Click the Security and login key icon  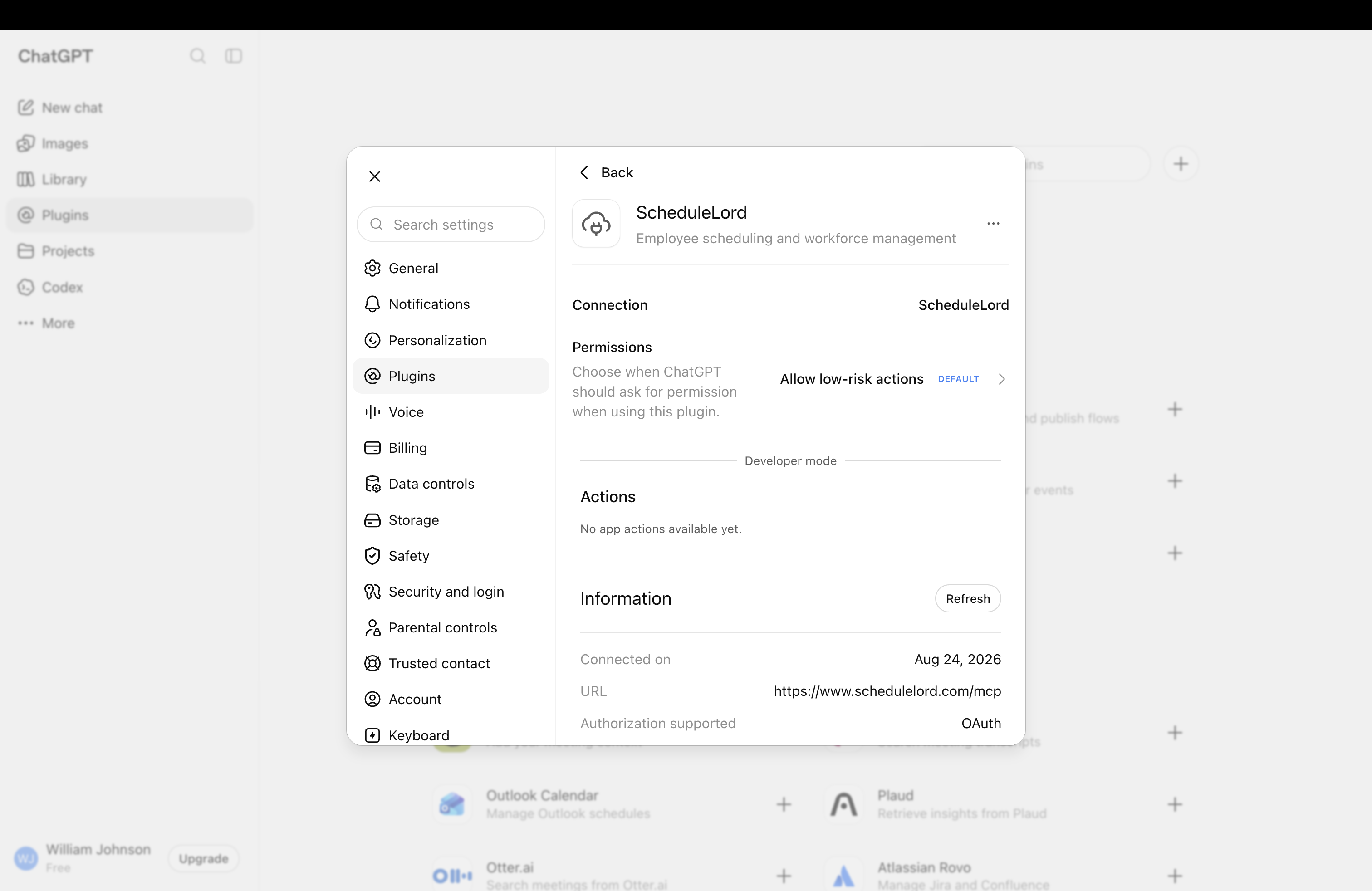click(x=372, y=591)
